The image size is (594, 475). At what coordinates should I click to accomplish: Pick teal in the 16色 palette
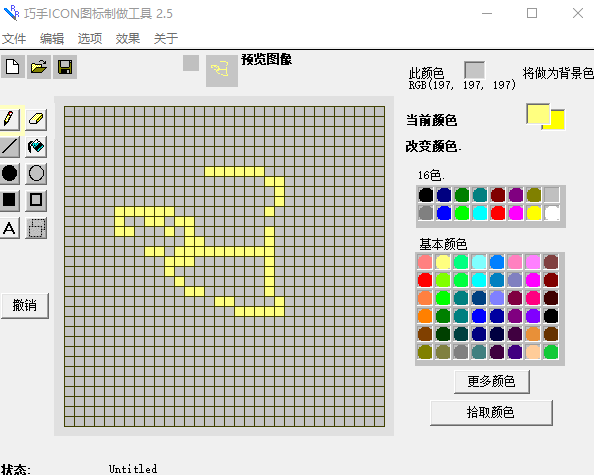point(480,195)
